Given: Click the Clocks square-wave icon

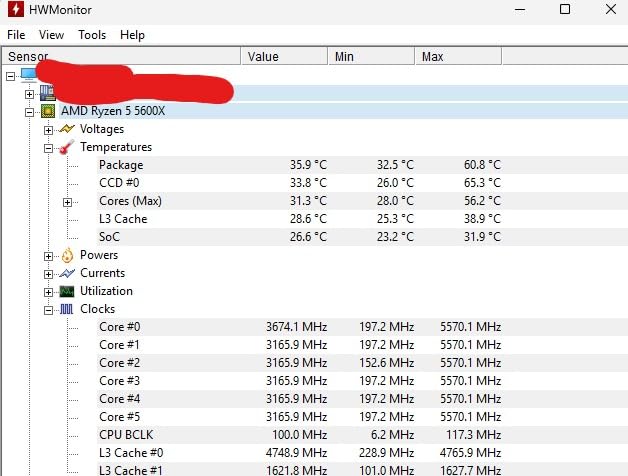Looking at the screenshot, I should point(67,309).
